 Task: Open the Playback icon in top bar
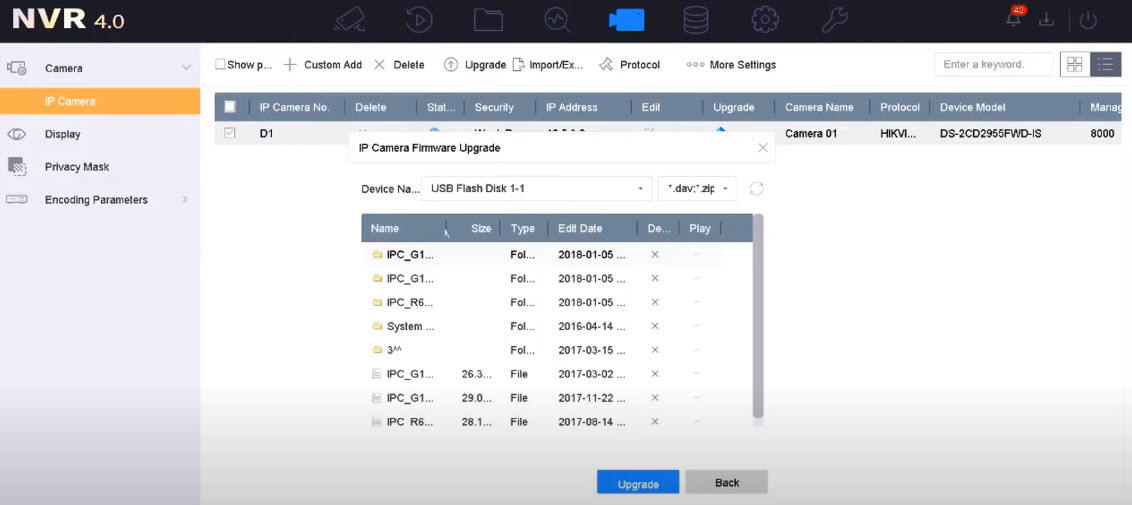[x=420, y=20]
